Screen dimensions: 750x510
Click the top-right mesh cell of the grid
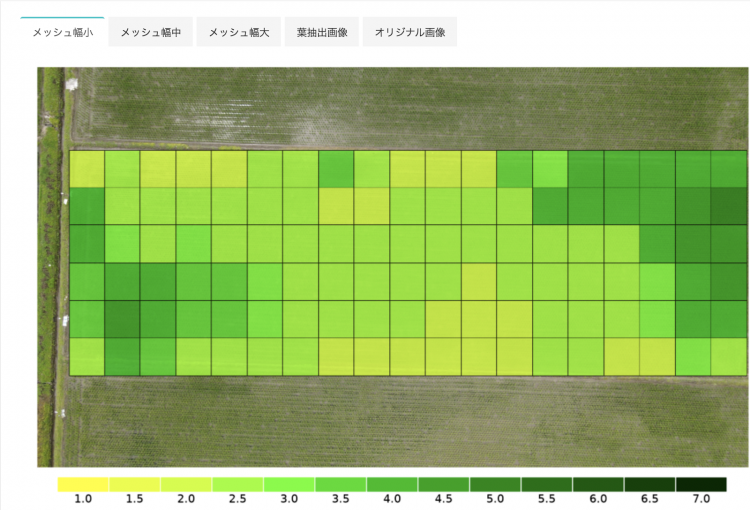[x=728, y=169]
